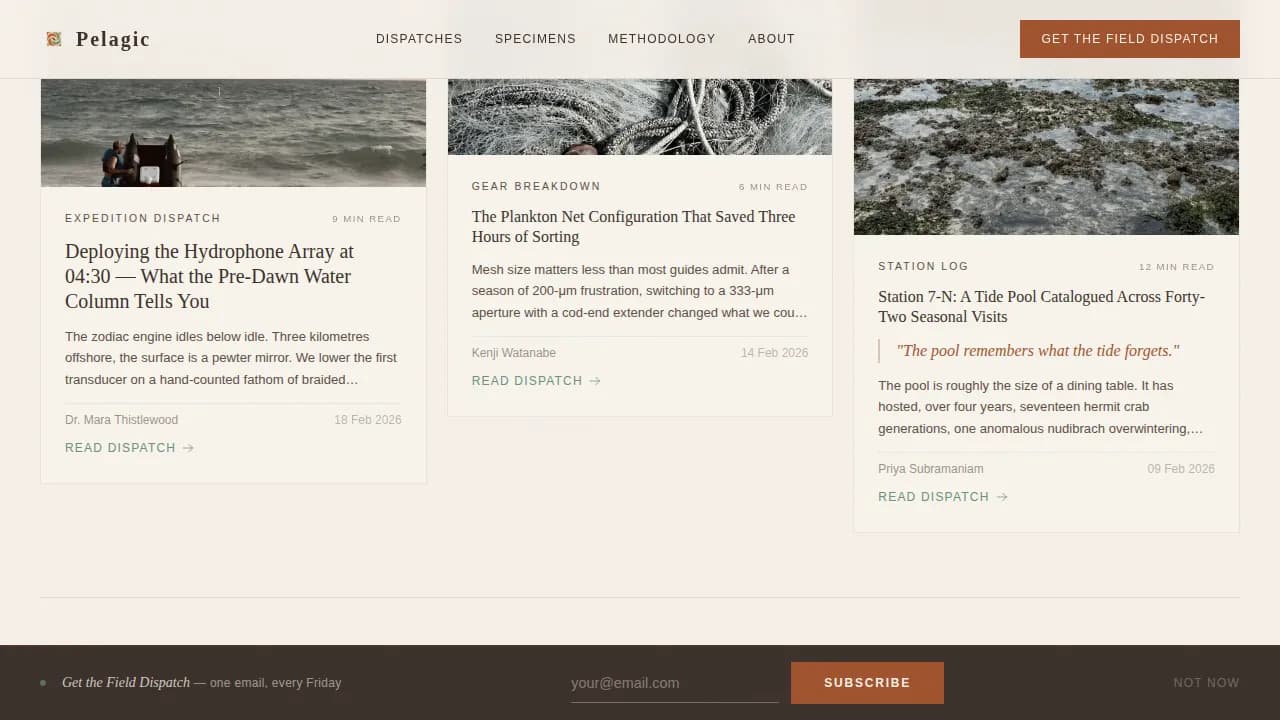Click the arrow icon next to Station 7-N READ DISPATCH

pyautogui.click(x=1003, y=497)
